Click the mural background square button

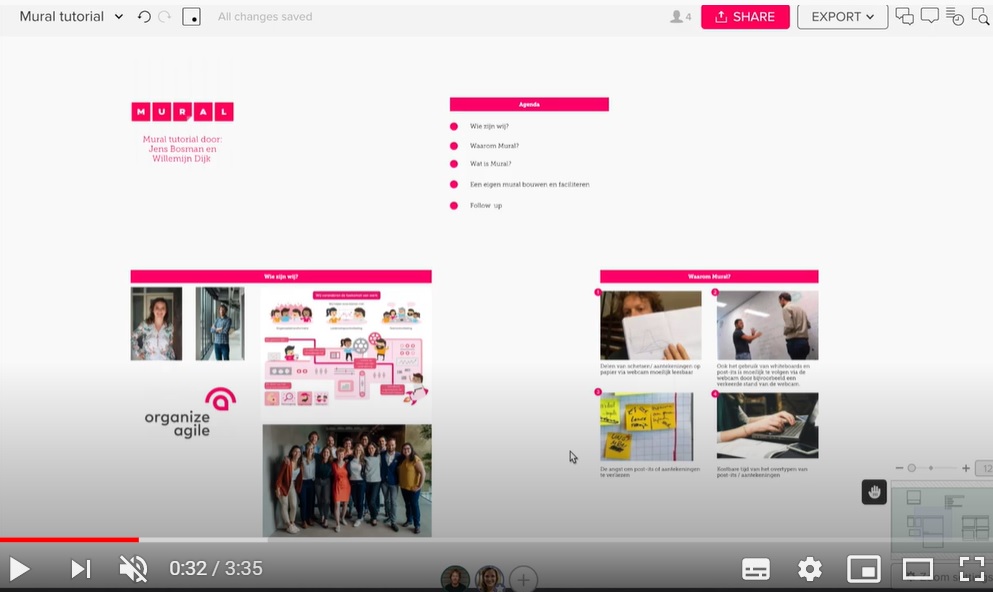191,17
